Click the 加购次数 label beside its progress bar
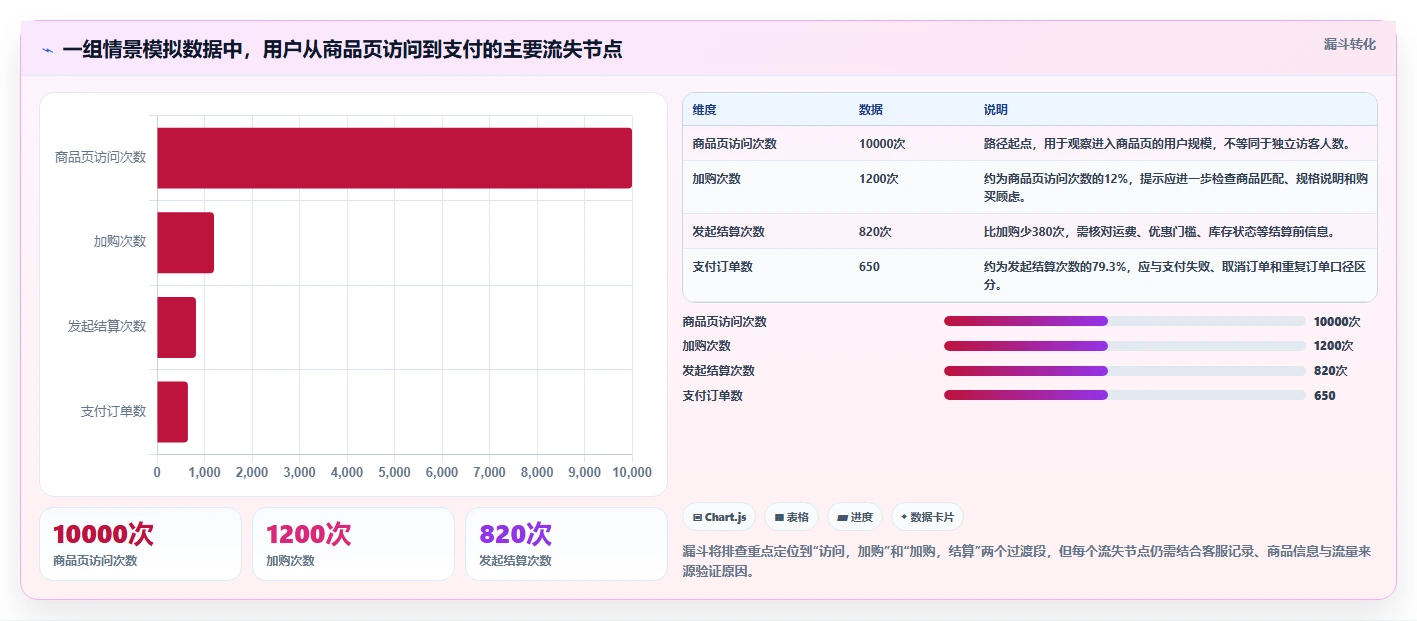The width and height of the screenshot is (1417, 621). tap(706, 346)
